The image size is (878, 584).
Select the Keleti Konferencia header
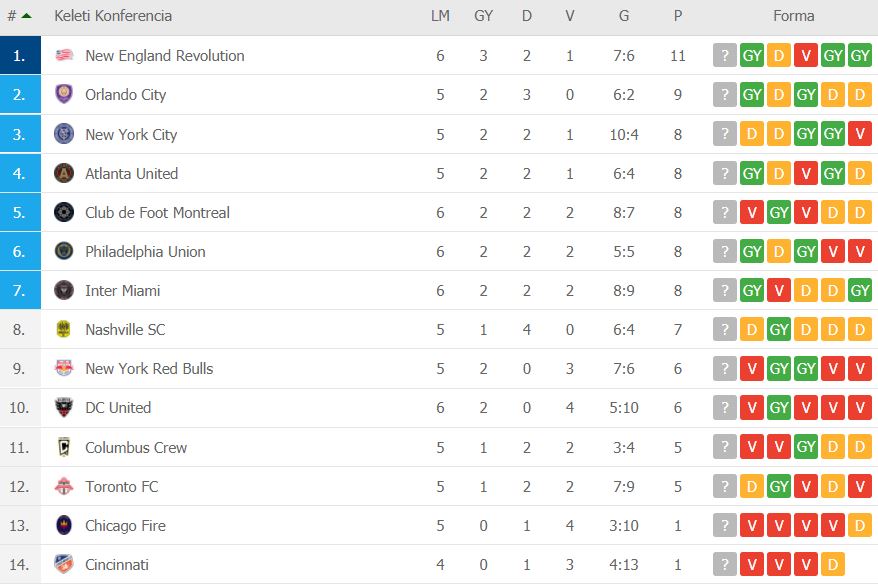[x=113, y=16]
